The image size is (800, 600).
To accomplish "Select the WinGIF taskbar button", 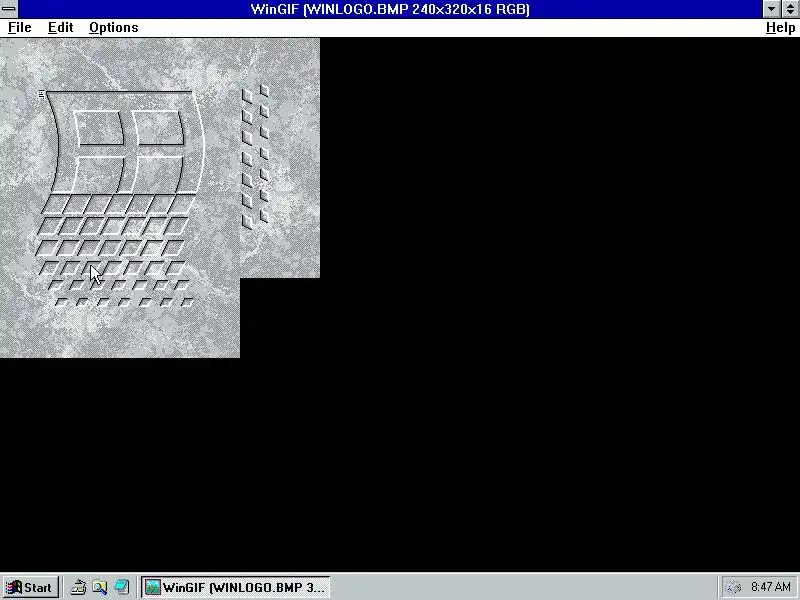I will click(235, 587).
